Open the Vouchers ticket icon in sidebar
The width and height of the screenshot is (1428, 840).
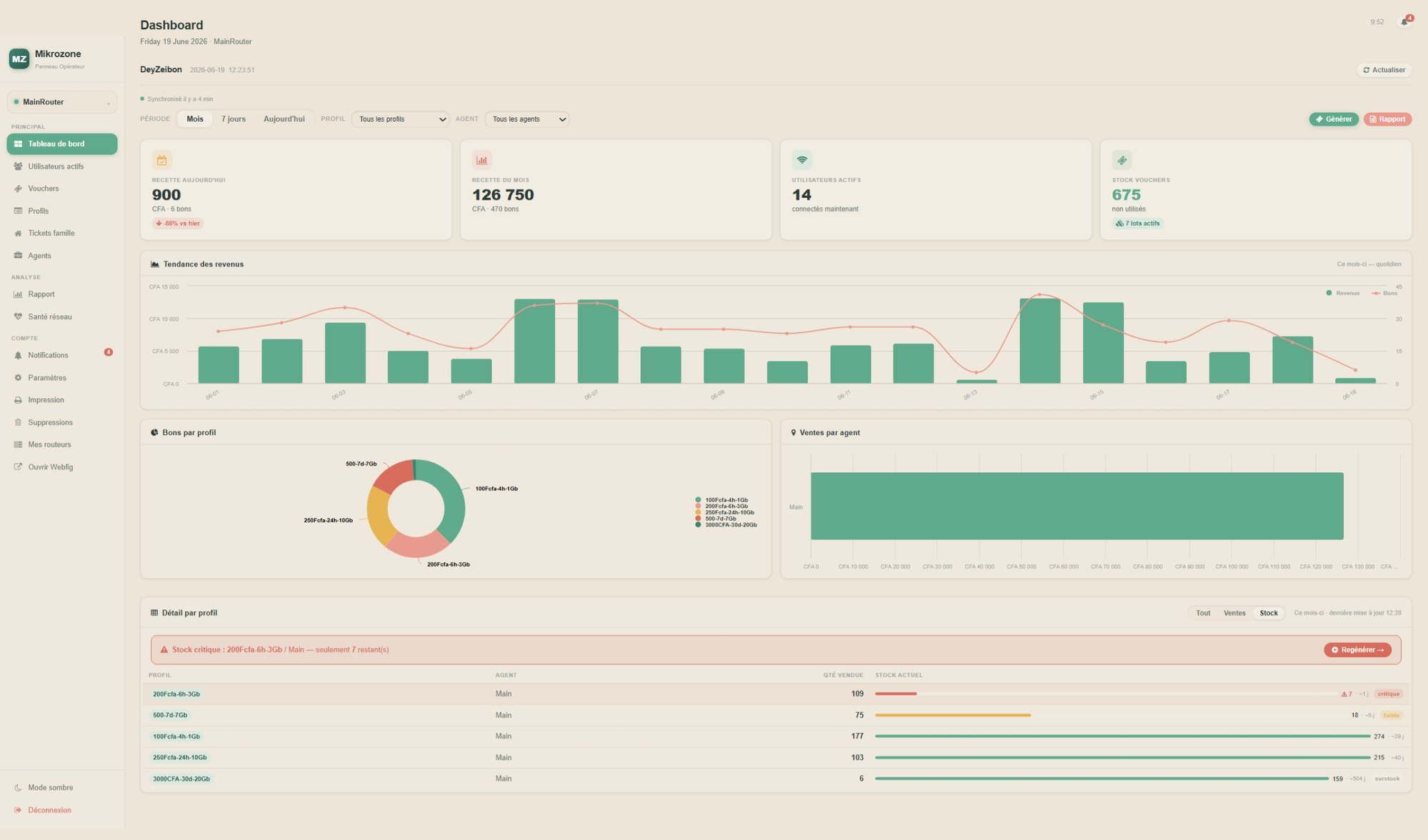point(18,189)
